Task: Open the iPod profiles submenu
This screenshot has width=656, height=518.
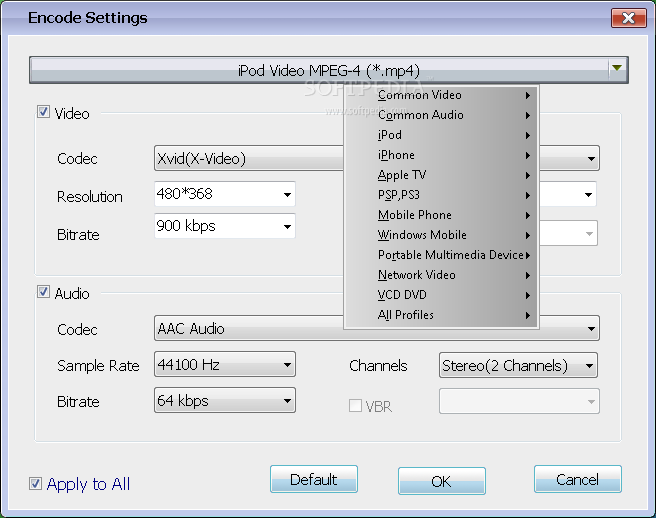Action: (x=441, y=135)
